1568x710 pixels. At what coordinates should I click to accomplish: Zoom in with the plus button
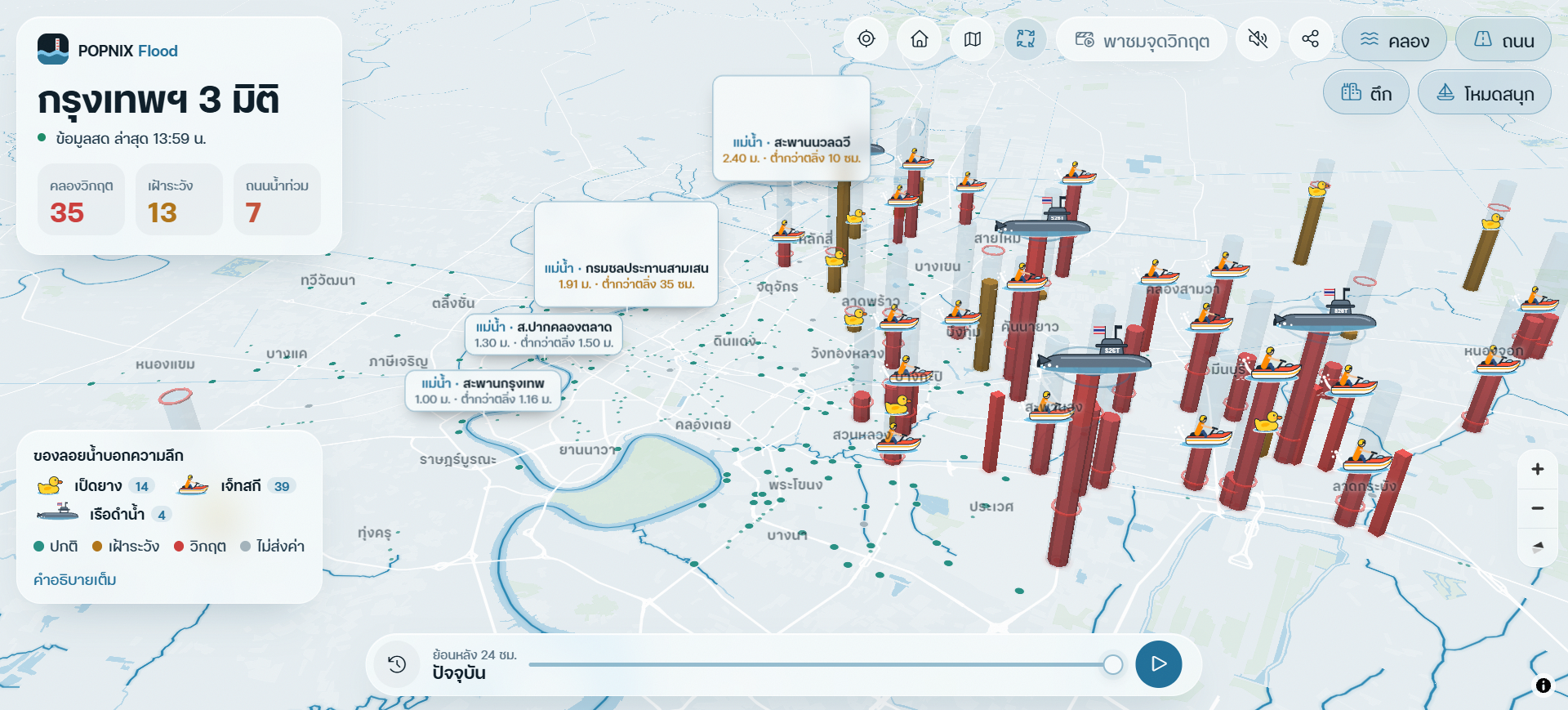1538,469
